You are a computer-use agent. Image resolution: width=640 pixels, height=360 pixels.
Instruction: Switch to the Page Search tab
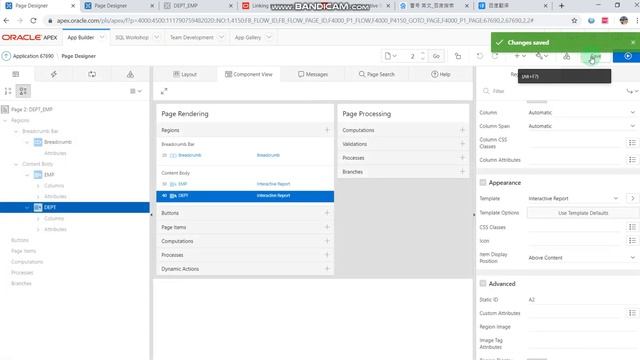point(377,74)
